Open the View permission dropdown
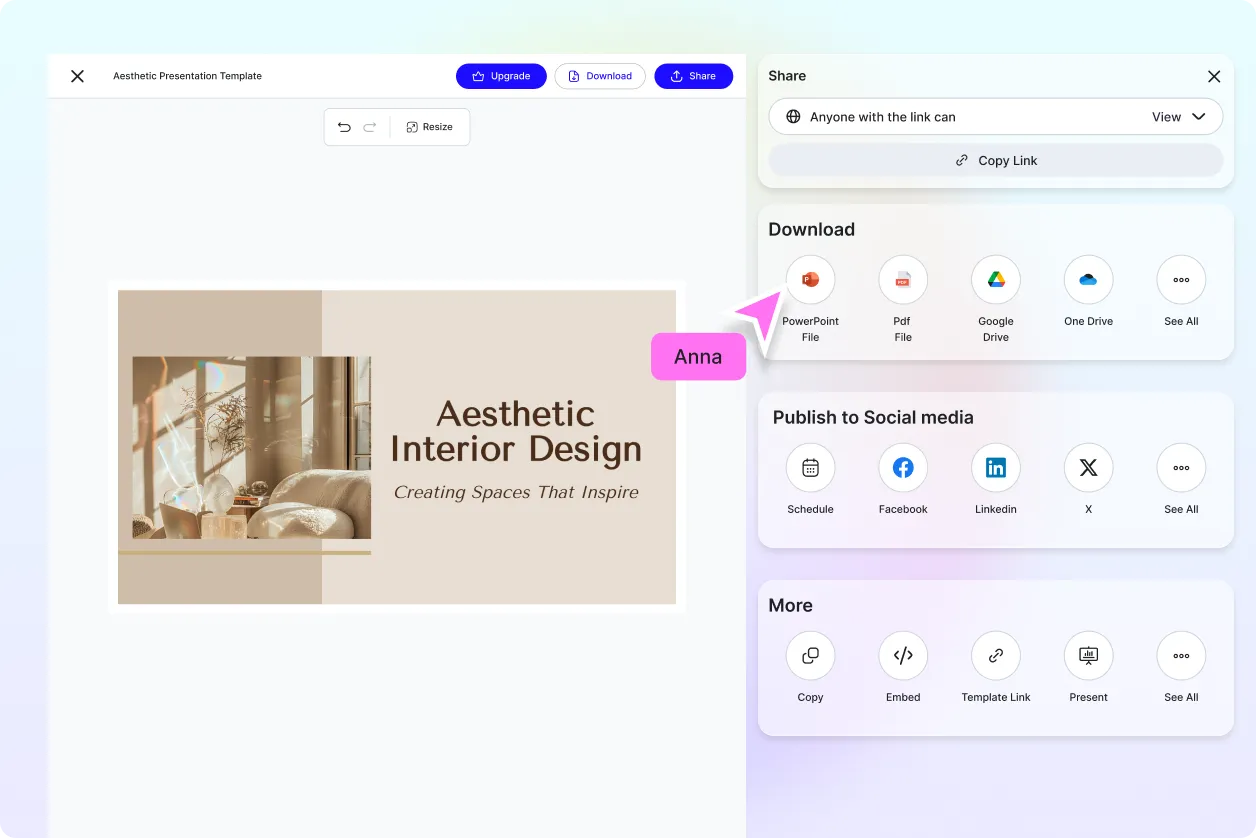This screenshot has height=838, width=1256. coord(1179,117)
